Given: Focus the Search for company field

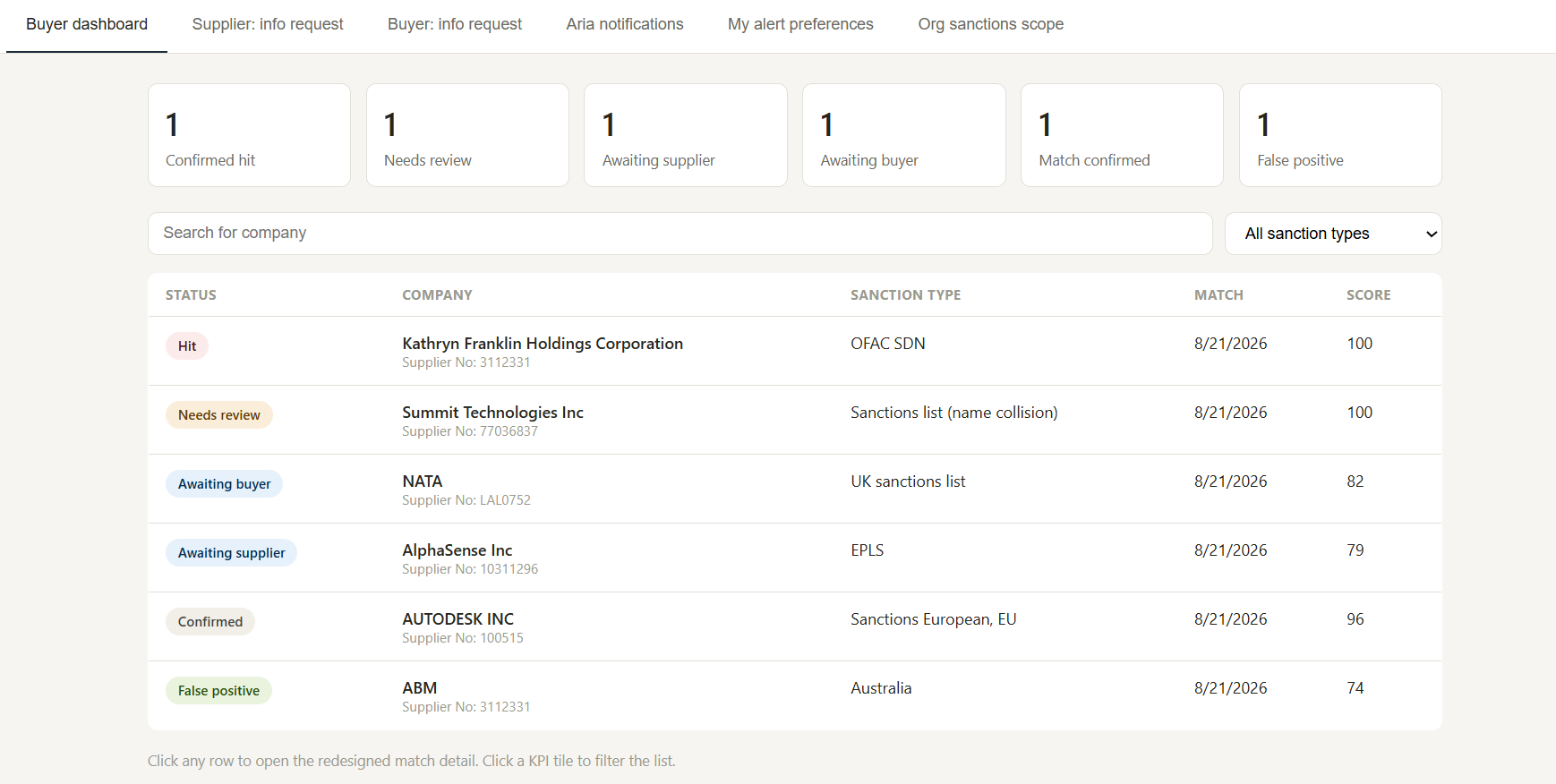Looking at the screenshot, I should [x=680, y=234].
